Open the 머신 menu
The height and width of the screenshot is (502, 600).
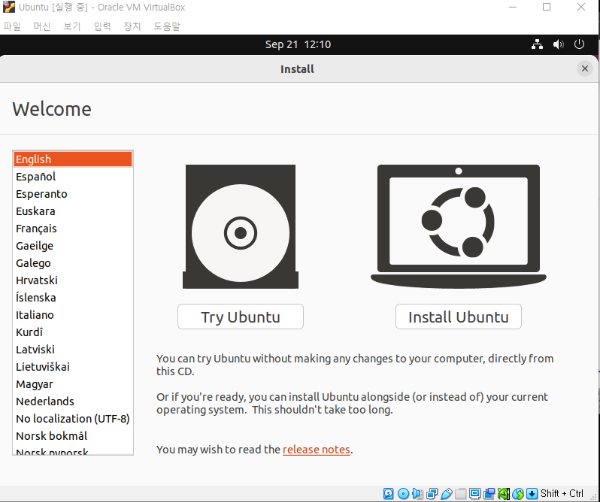coord(42,26)
